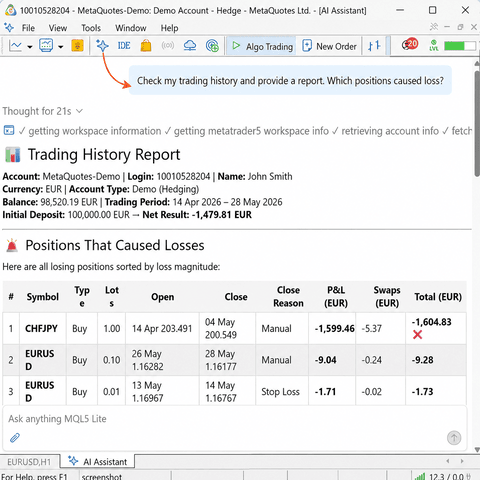Click the send message arrow button
Screen dimensions: 480x480
(x=454, y=438)
